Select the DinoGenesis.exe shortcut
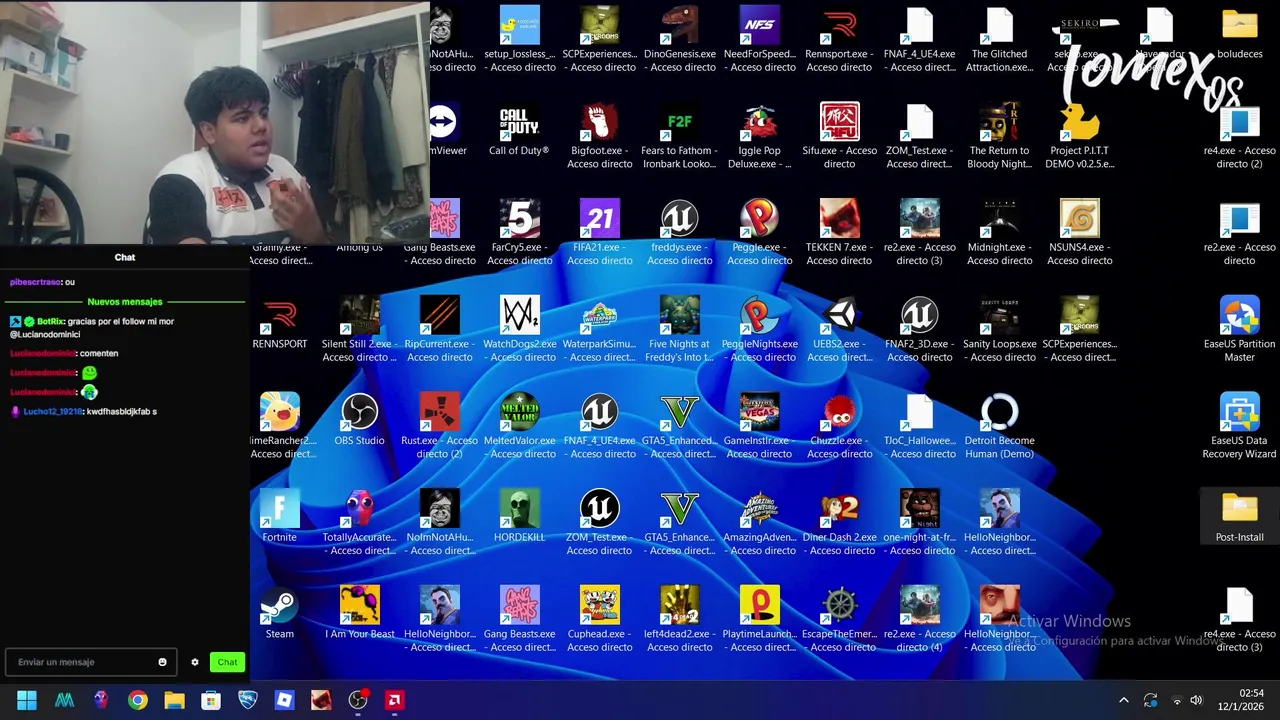The image size is (1280, 720). pyautogui.click(x=680, y=40)
